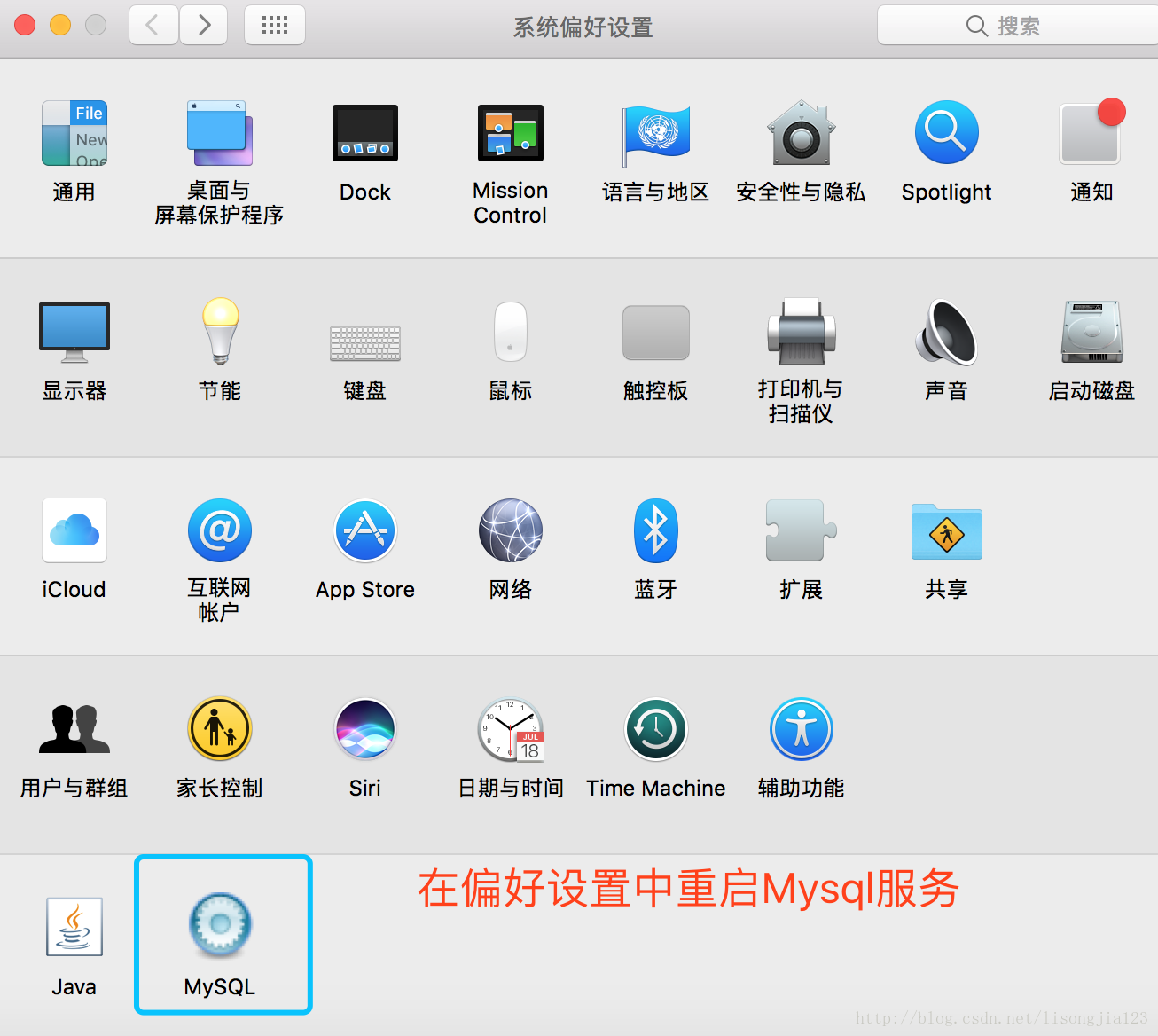Open Mission Control preferences
Screen dimensions: 1158x1036
[510, 133]
